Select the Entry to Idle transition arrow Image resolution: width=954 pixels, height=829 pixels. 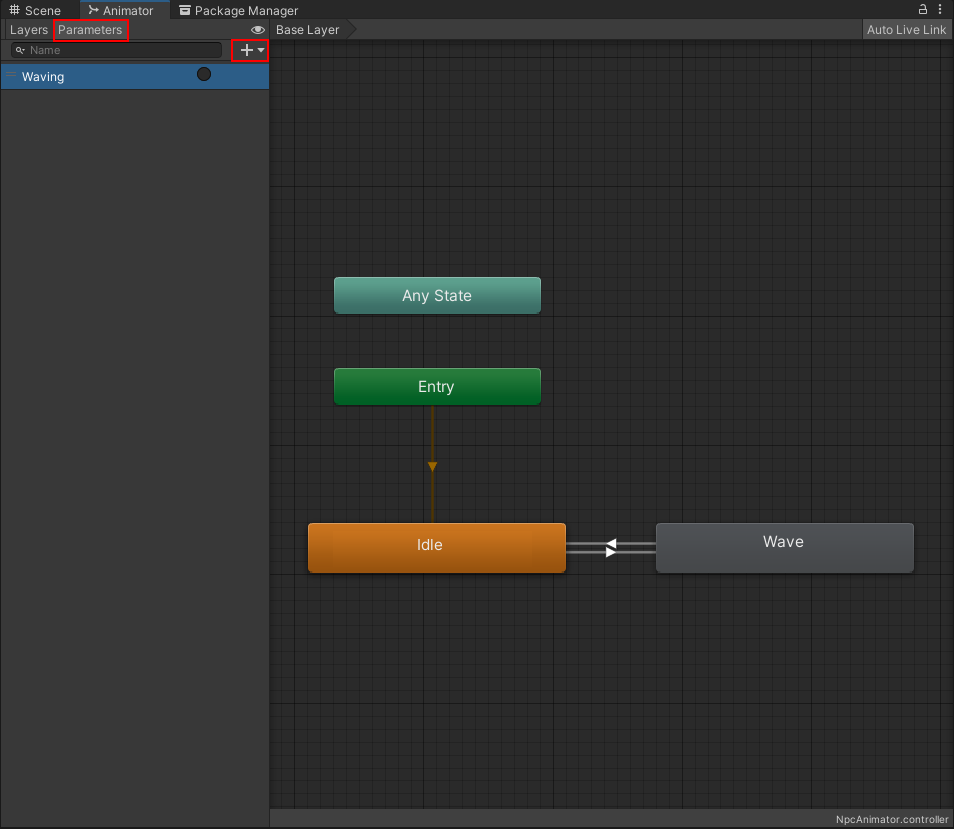point(432,466)
